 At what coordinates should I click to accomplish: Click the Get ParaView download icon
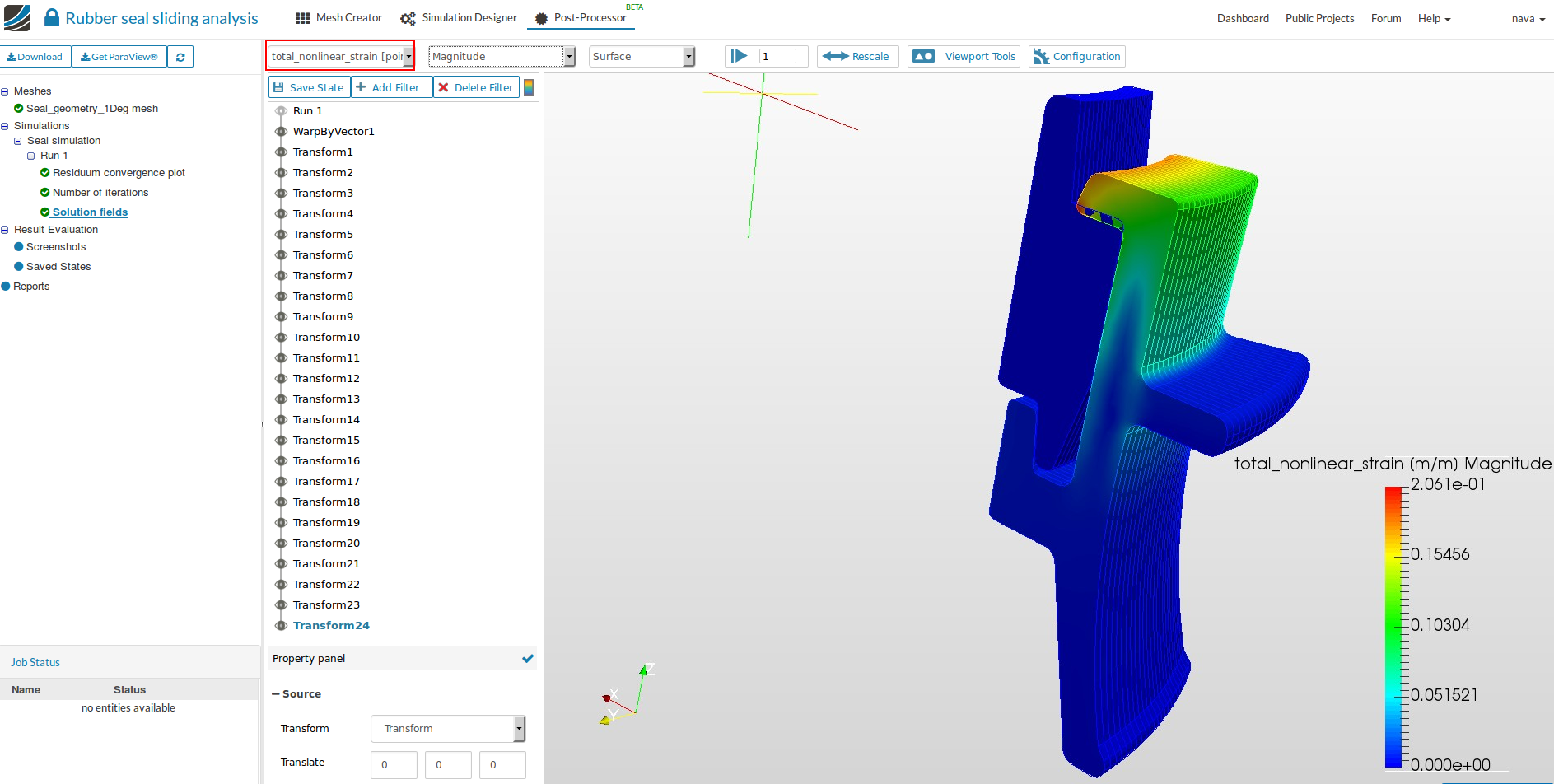coord(84,56)
